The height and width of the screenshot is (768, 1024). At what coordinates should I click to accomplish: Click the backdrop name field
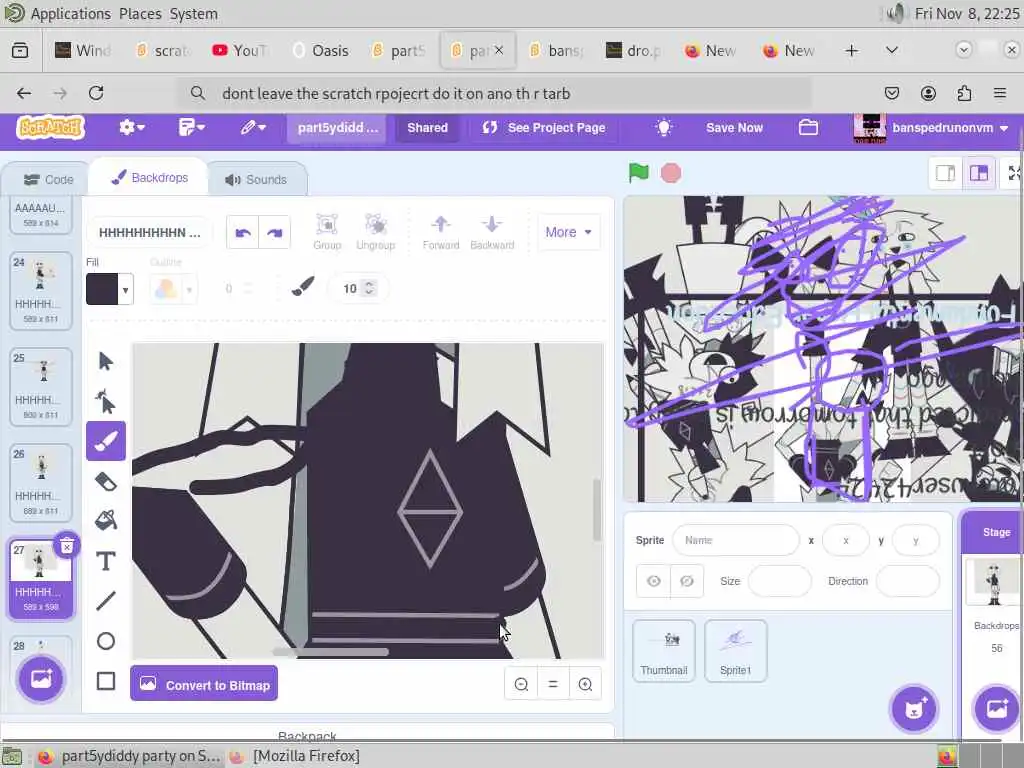(x=149, y=232)
